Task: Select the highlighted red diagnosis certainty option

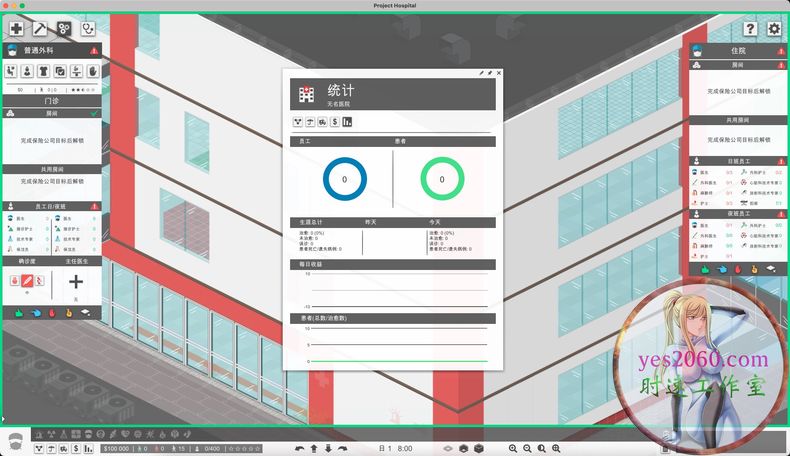Action: [x=27, y=281]
